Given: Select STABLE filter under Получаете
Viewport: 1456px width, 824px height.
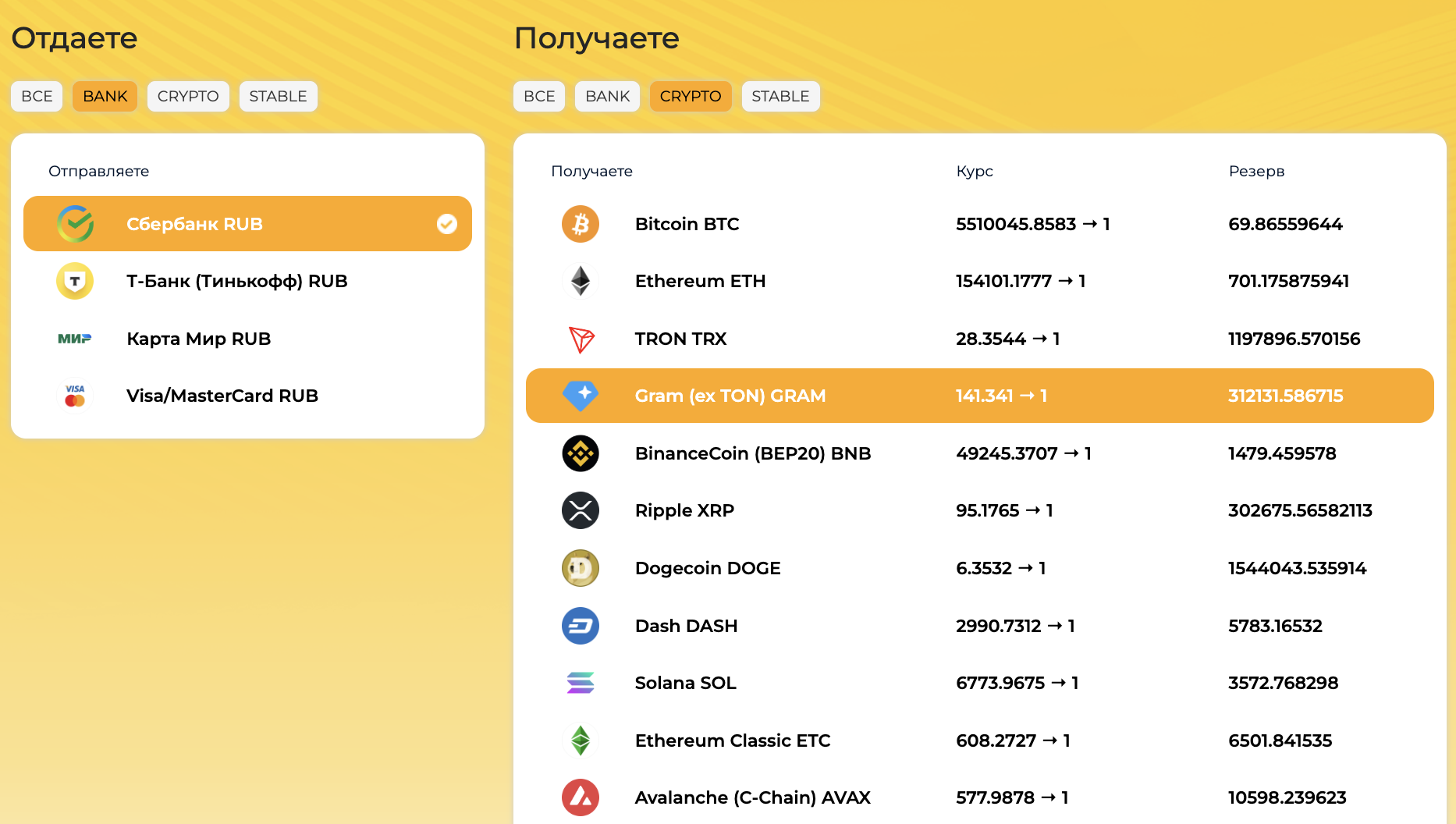Looking at the screenshot, I should pyautogui.click(x=781, y=96).
